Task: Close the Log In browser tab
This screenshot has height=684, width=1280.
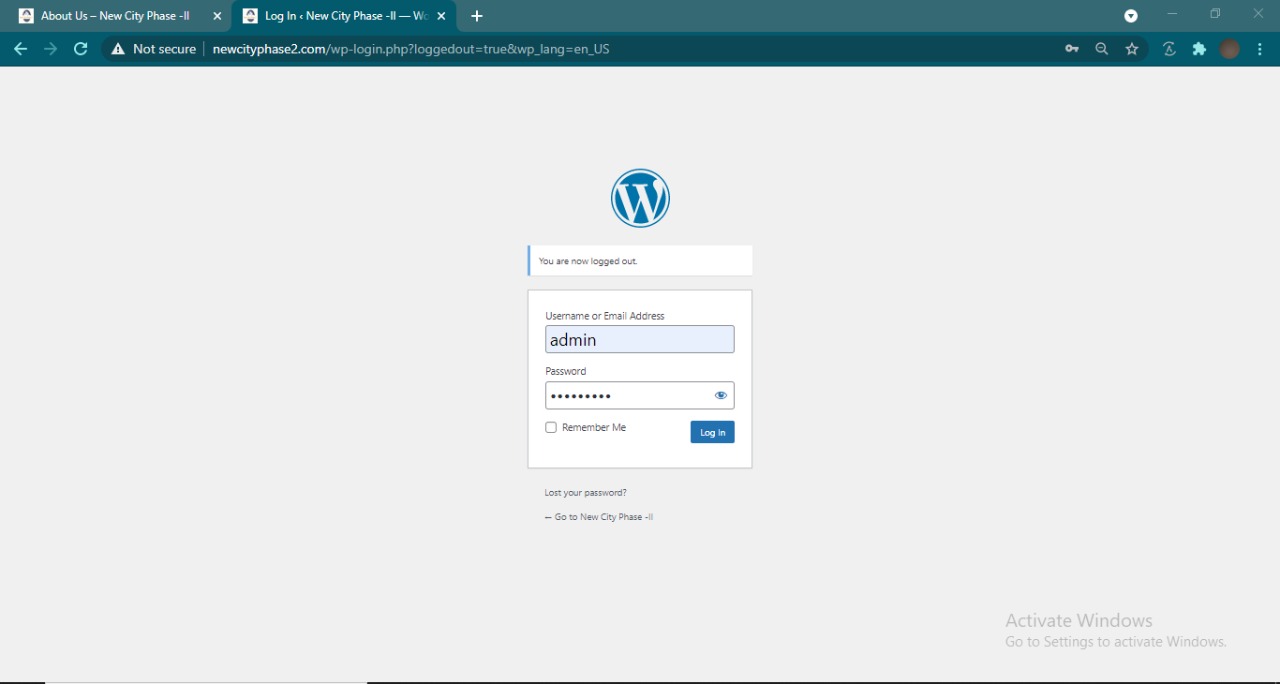Action: (441, 16)
